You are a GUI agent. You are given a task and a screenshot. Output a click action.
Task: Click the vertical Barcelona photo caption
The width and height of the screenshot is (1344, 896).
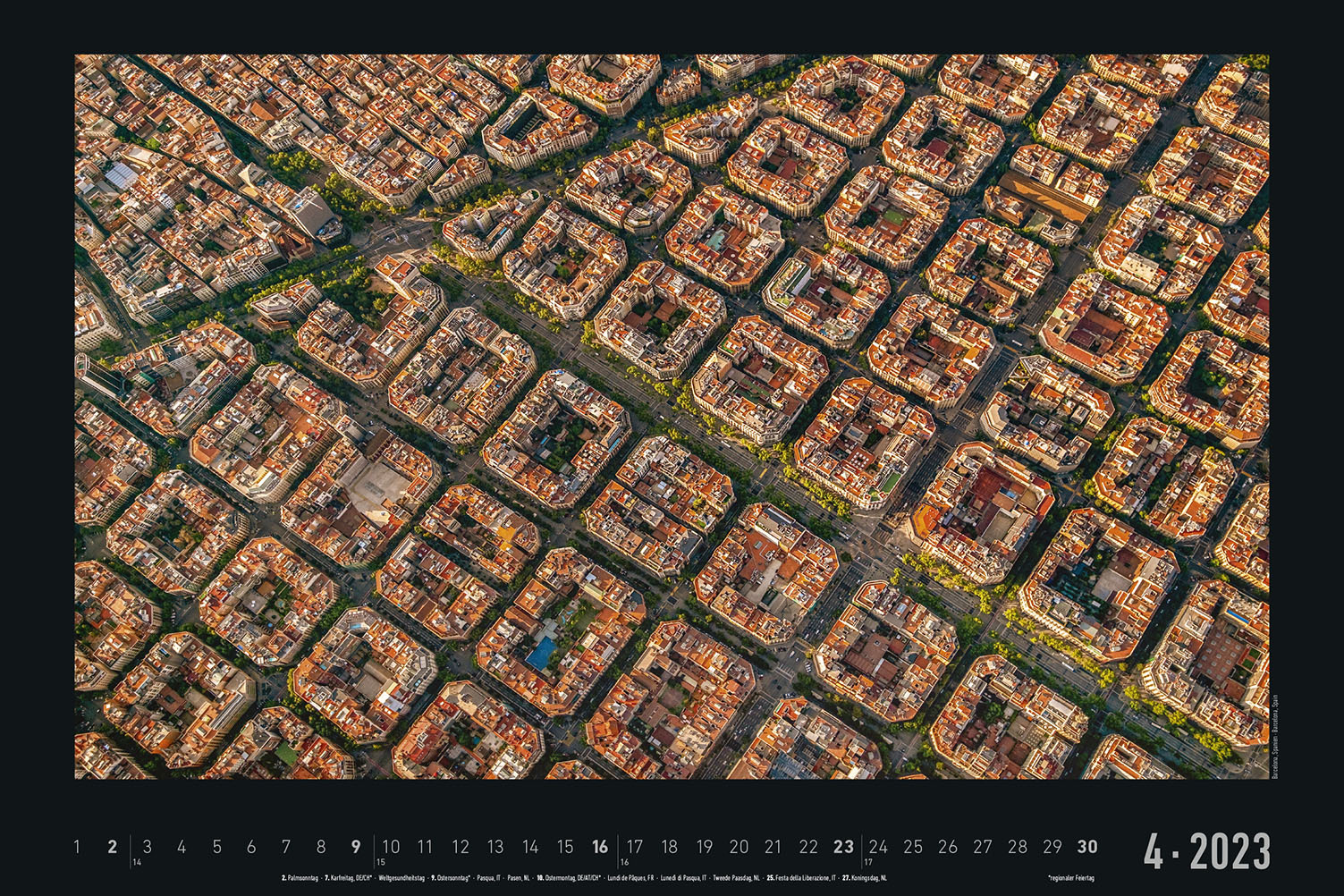1275,735
